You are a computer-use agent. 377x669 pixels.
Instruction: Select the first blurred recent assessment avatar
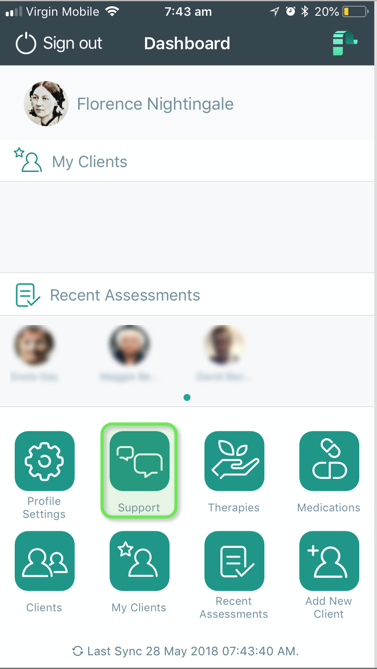[35, 345]
